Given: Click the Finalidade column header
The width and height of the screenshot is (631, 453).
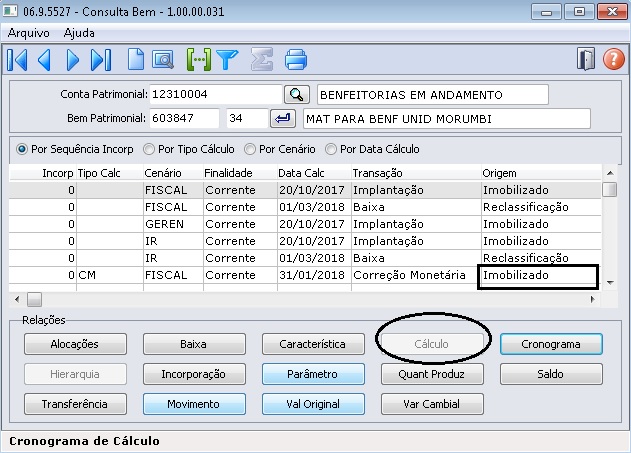Looking at the screenshot, I should 240,173.
